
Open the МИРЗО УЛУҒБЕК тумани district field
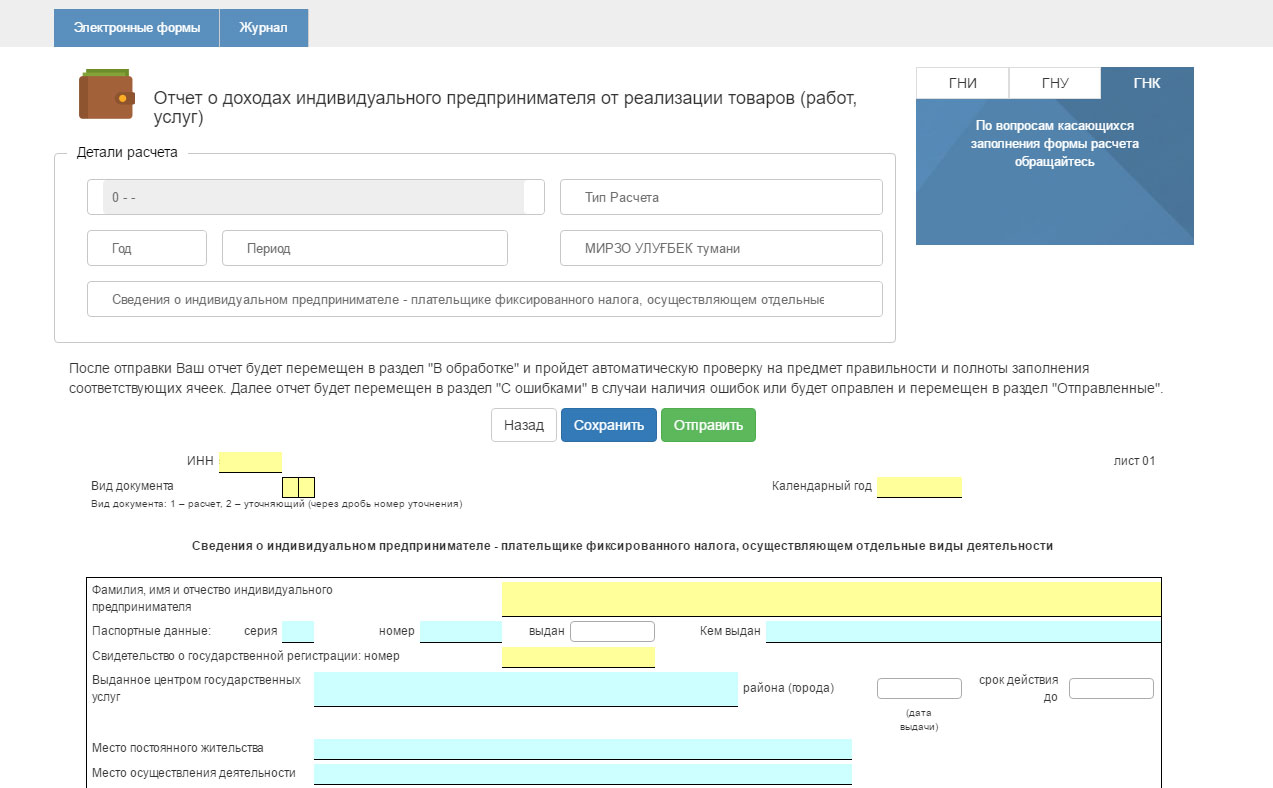(x=721, y=248)
